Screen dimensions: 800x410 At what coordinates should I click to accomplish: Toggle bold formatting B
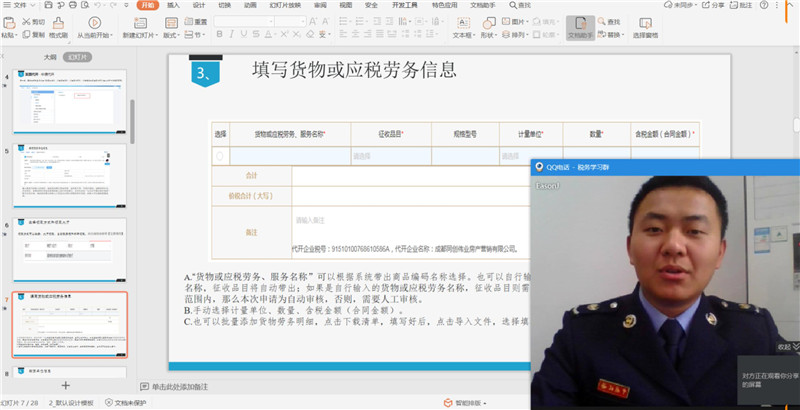[x=219, y=34]
